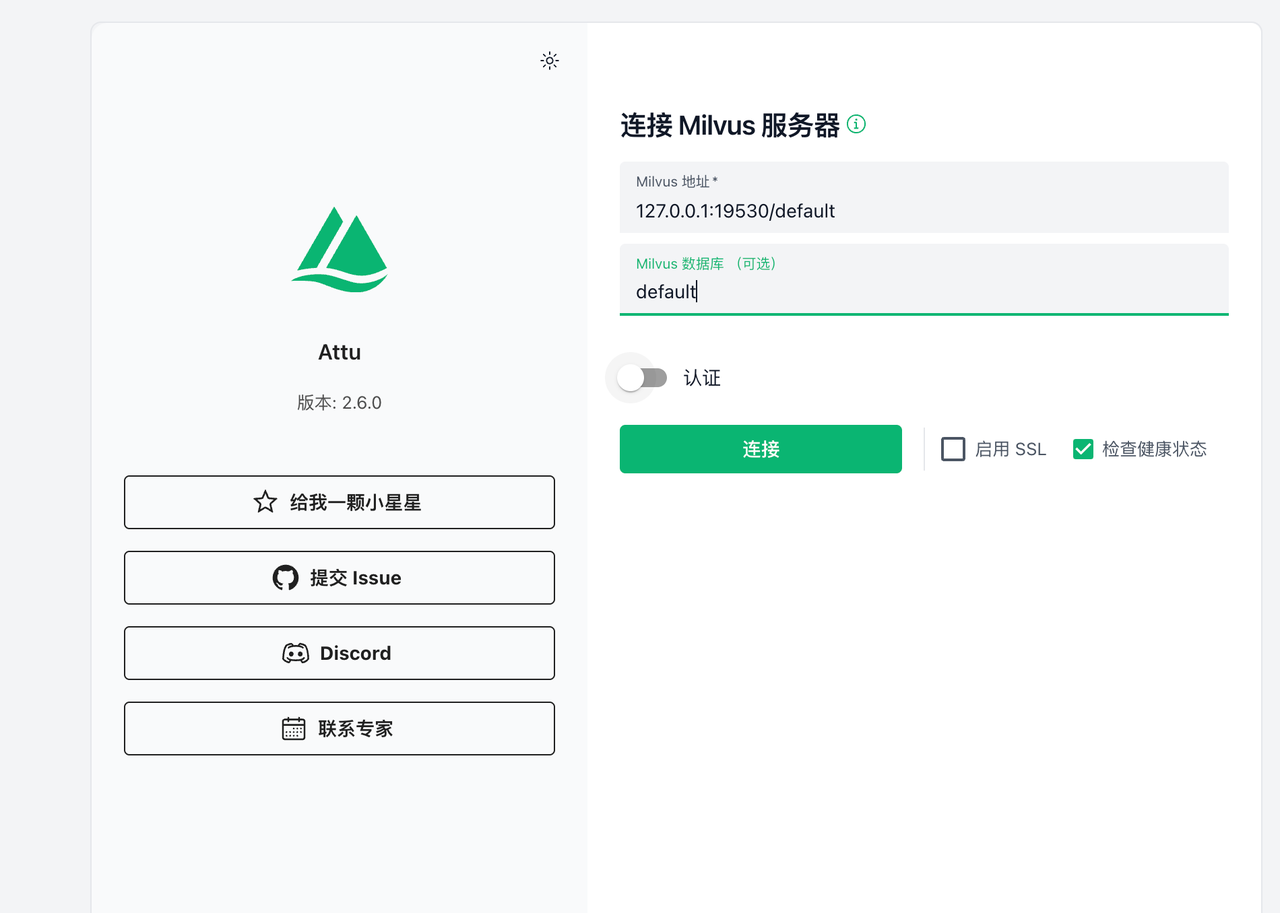The image size is (1280, 913).
Task: Focus the Milvus 地址 input field
Action: [x=924, y=198]
